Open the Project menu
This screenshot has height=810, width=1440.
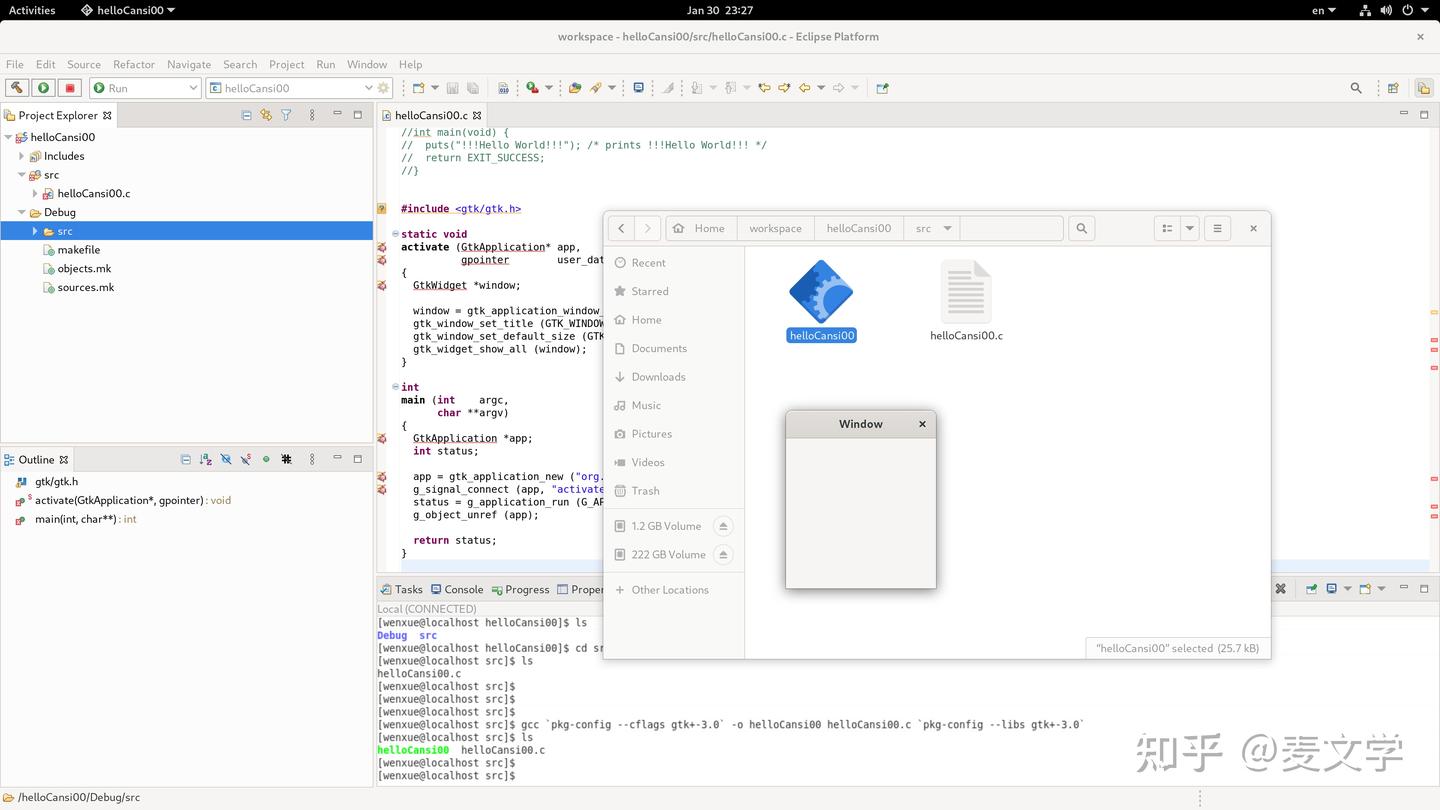coord(286,64)
